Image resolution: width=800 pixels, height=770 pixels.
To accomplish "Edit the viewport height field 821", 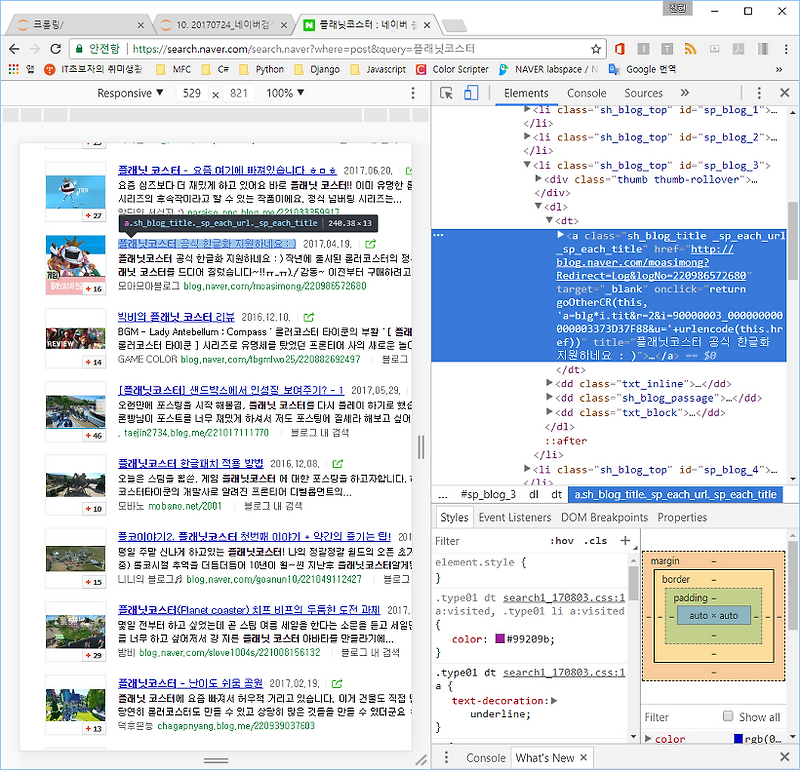I will [238, 93].
